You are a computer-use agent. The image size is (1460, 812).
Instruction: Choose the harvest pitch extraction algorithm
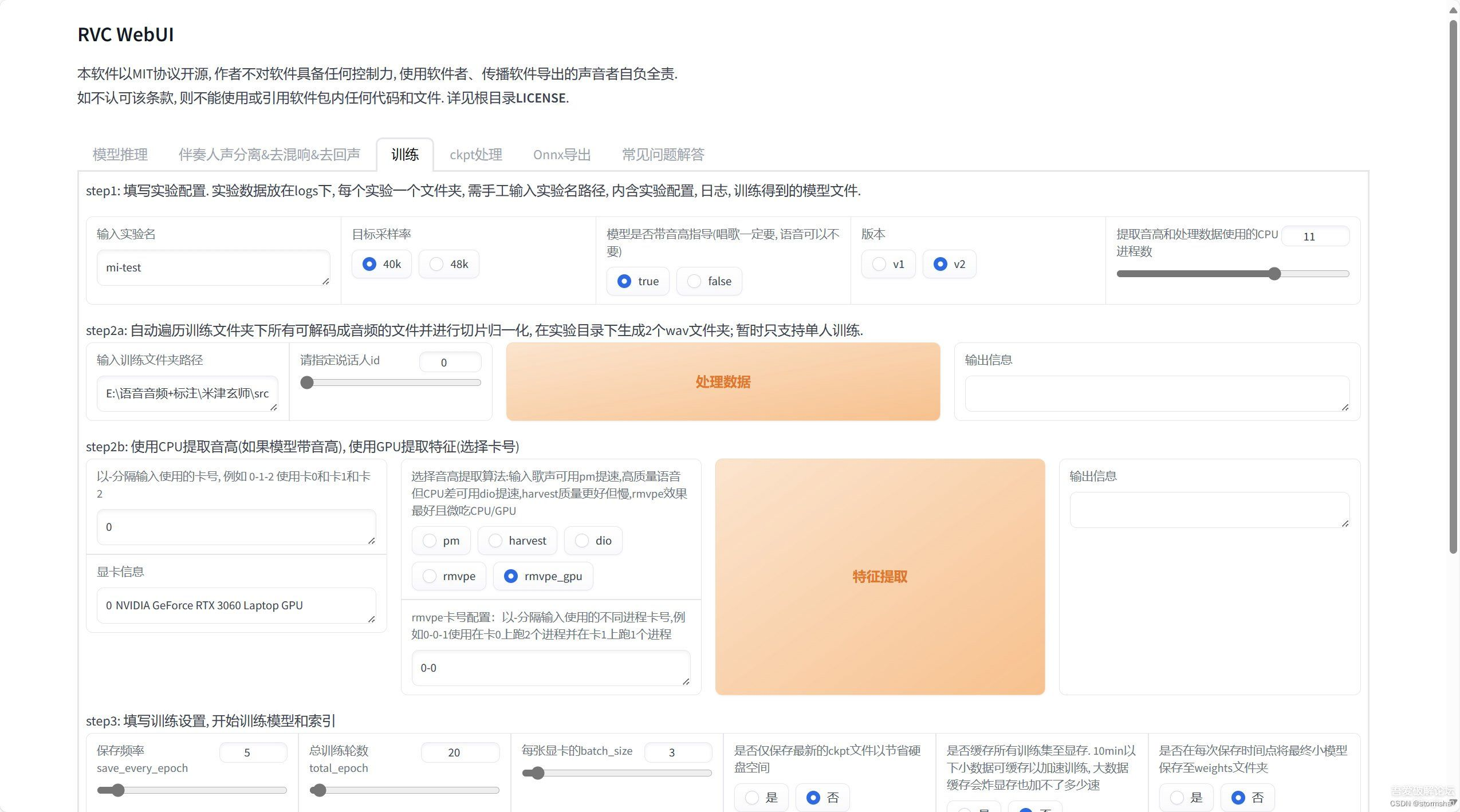click(495, 540)
